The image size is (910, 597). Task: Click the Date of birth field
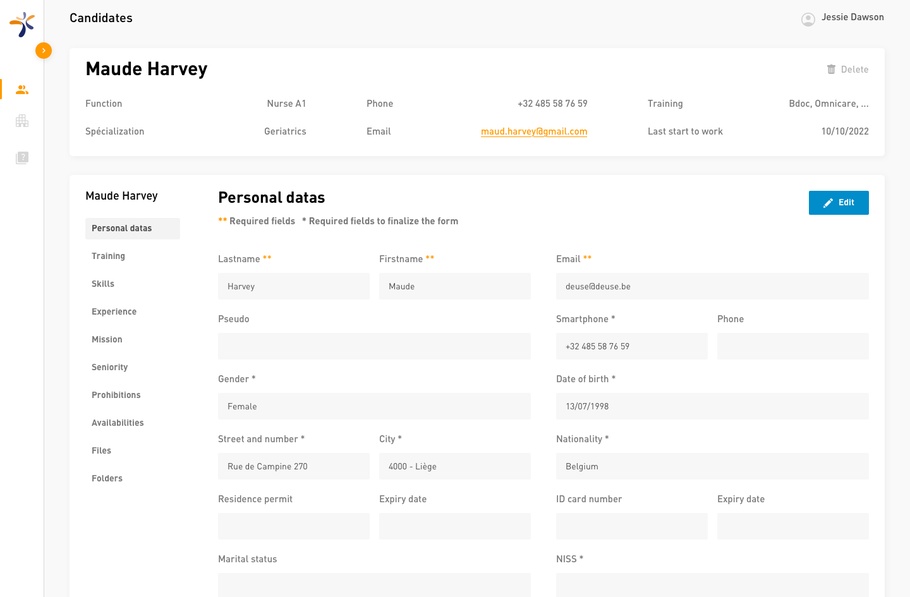pyautogui.click(x=712, y=406)
